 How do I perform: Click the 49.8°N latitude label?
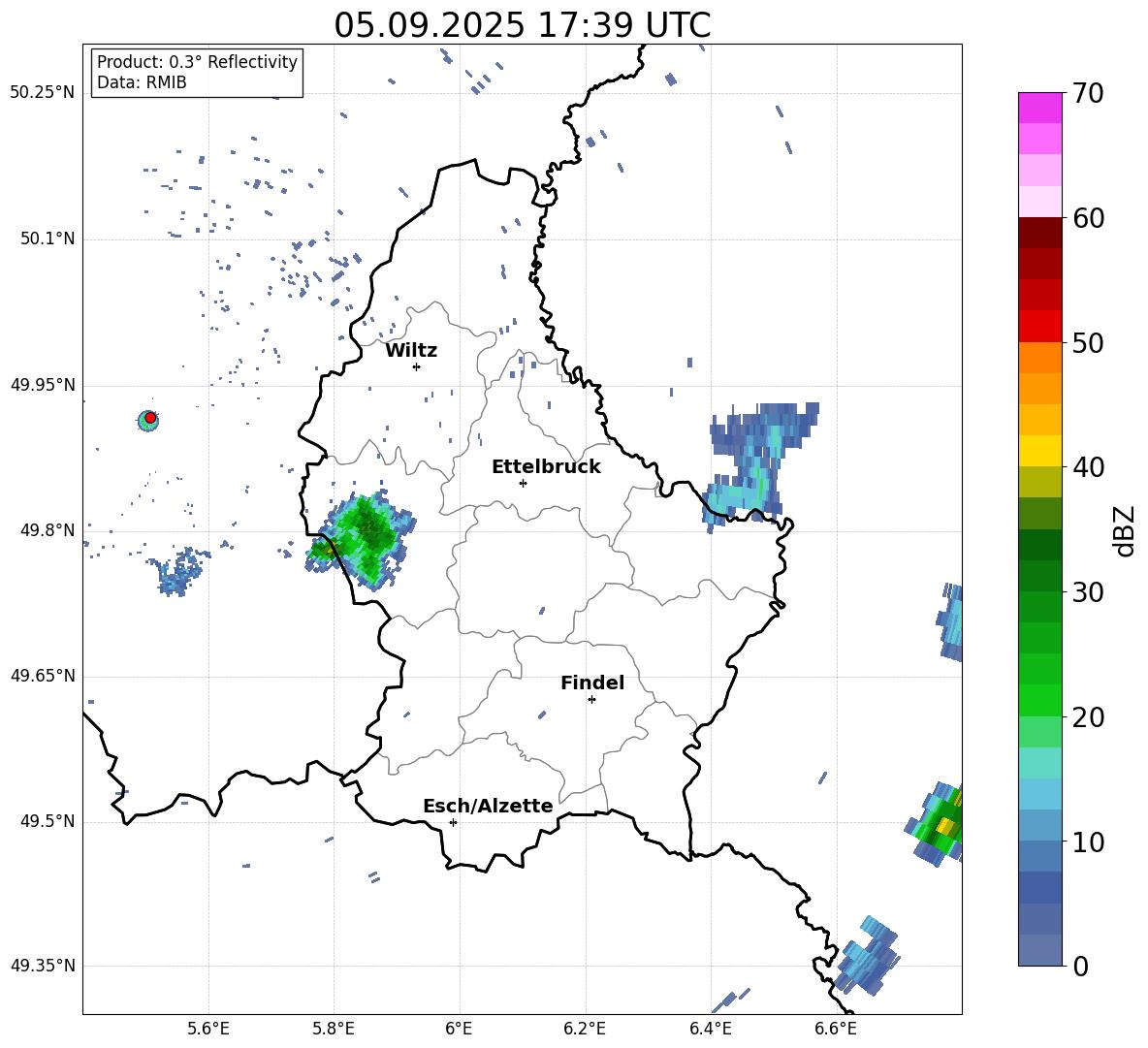48,530
